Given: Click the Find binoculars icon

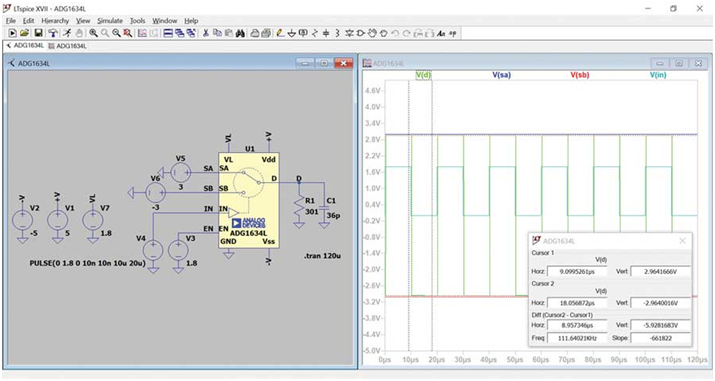Looking at the screenshot, I should click(240, 33).
